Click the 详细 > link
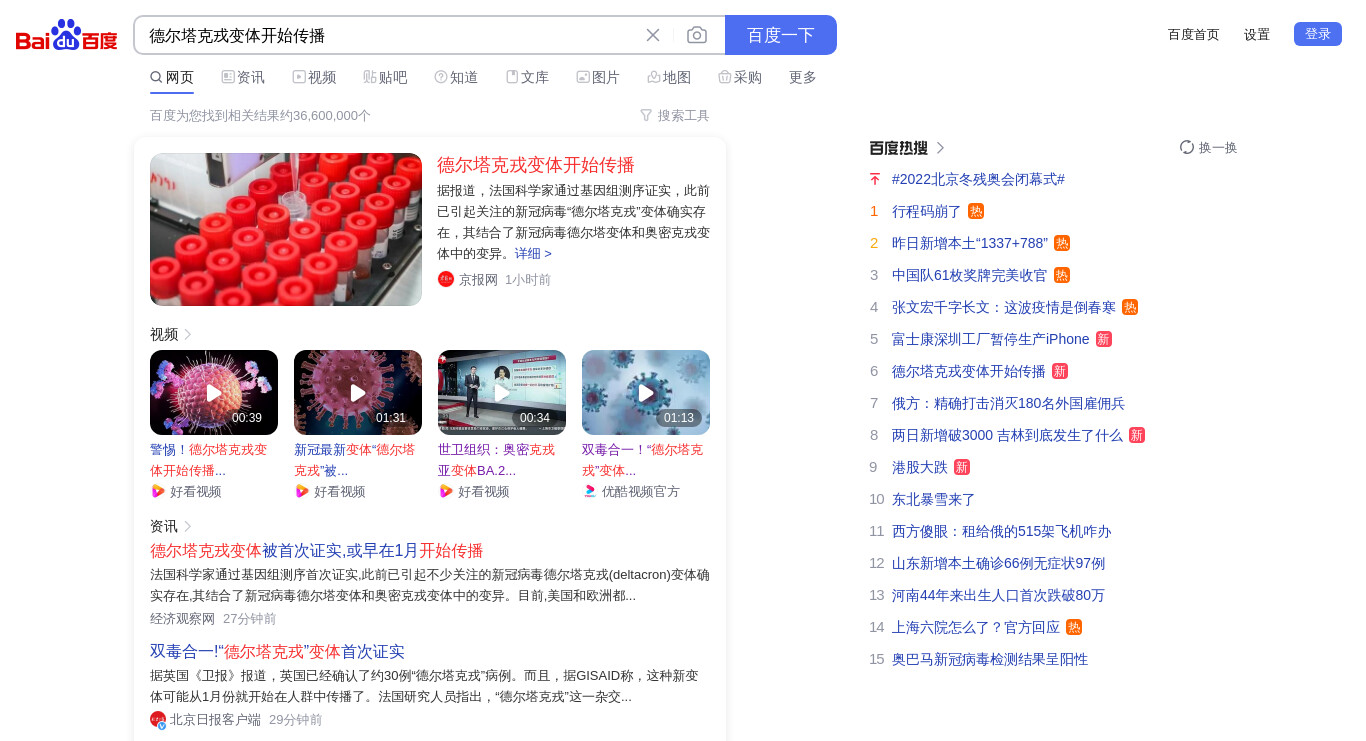This screenshot has height=741, width=1366. 533,254
